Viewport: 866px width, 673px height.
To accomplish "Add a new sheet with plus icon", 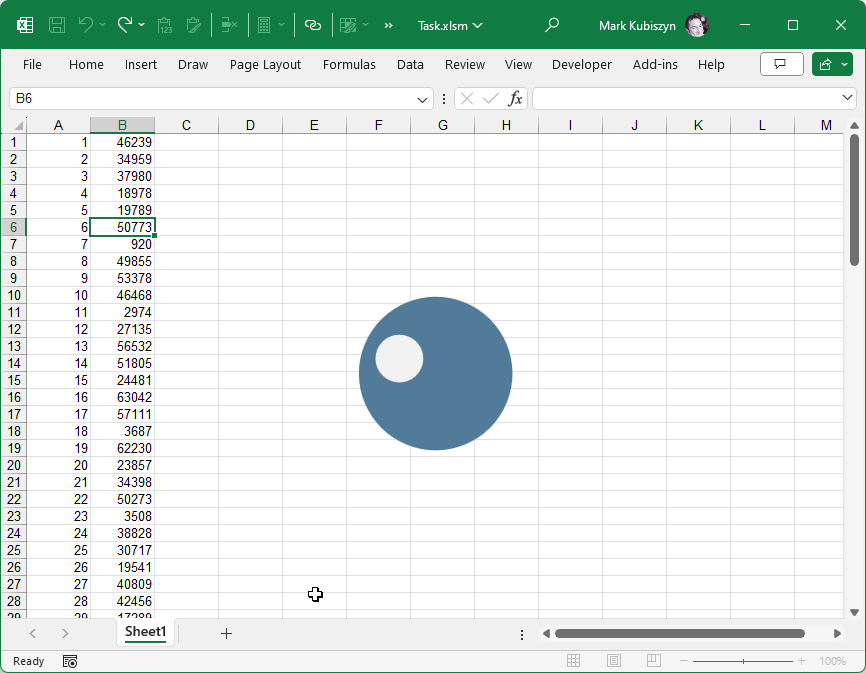I will (226, 633).
